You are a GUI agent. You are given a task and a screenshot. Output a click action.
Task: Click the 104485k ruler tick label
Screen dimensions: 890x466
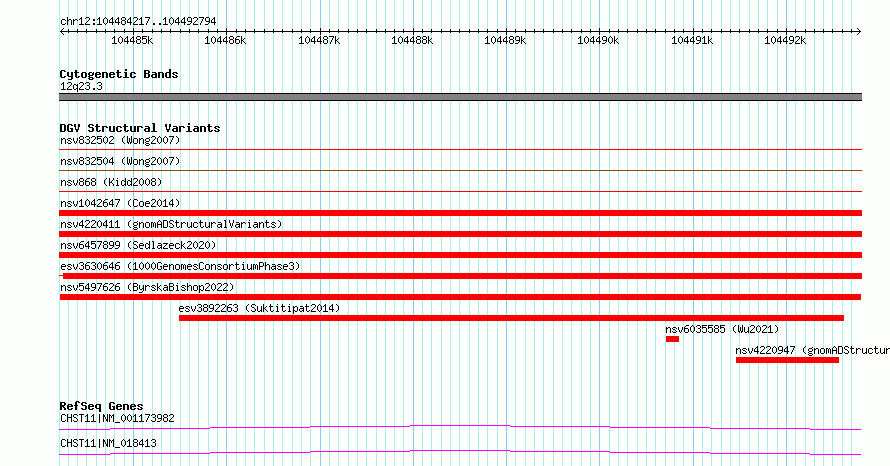click(132, 40)
